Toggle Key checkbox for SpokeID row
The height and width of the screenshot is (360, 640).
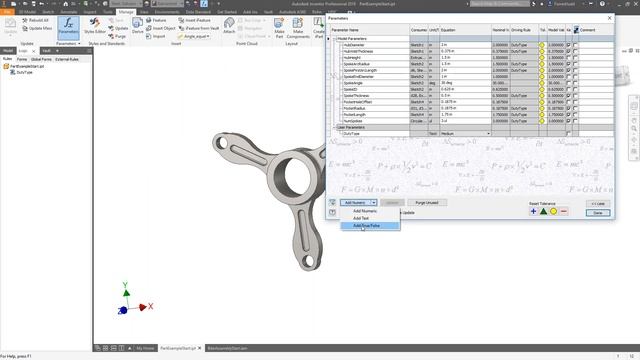pyautogui.click(x=568, y=89)
